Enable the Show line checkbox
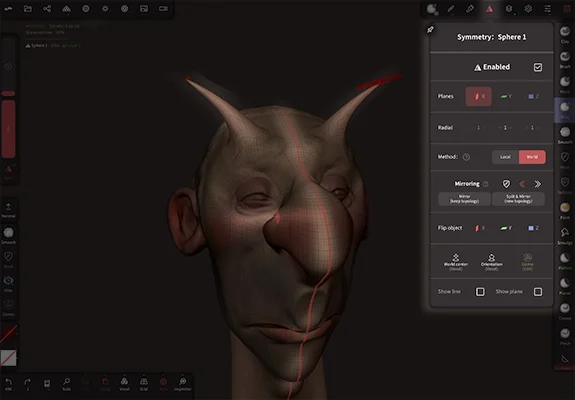The height and width of the screenshot is (400, 575). click(x=480, y=292)
